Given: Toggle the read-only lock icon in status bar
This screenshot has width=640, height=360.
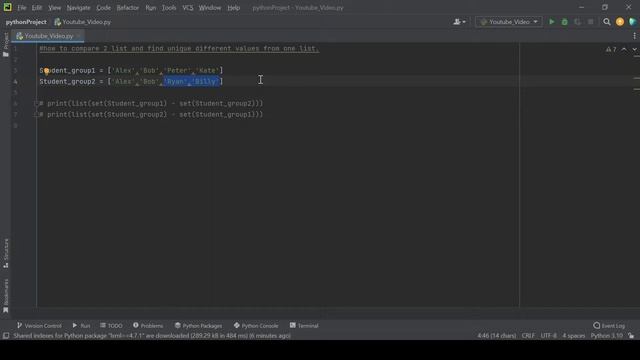Looking at the screenshot, I should tap(631, 336).
